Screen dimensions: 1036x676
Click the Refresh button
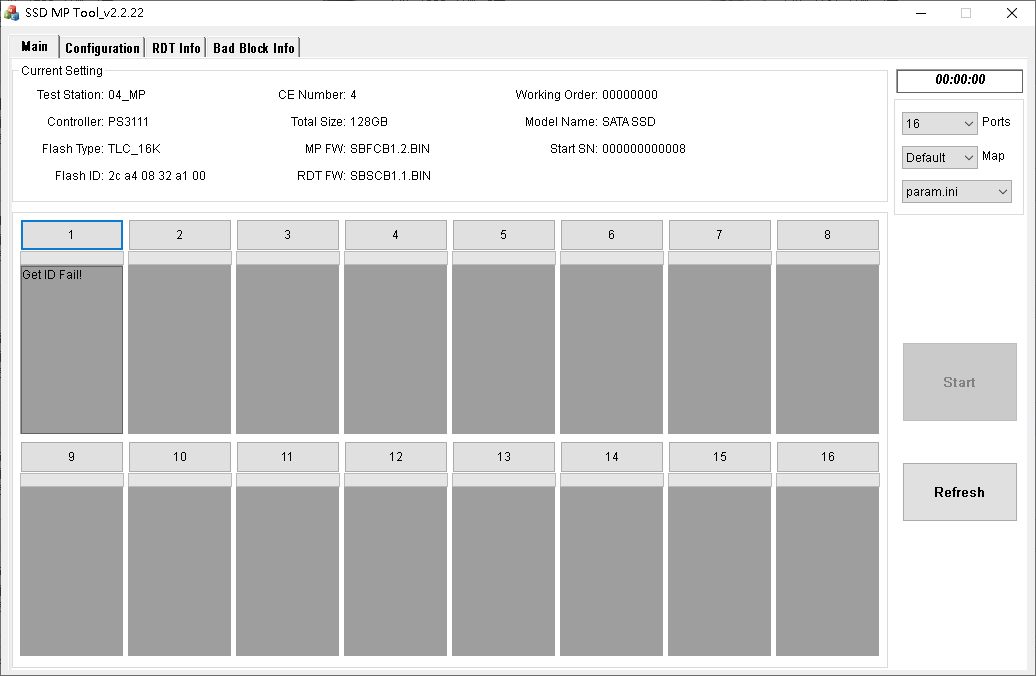959,492
